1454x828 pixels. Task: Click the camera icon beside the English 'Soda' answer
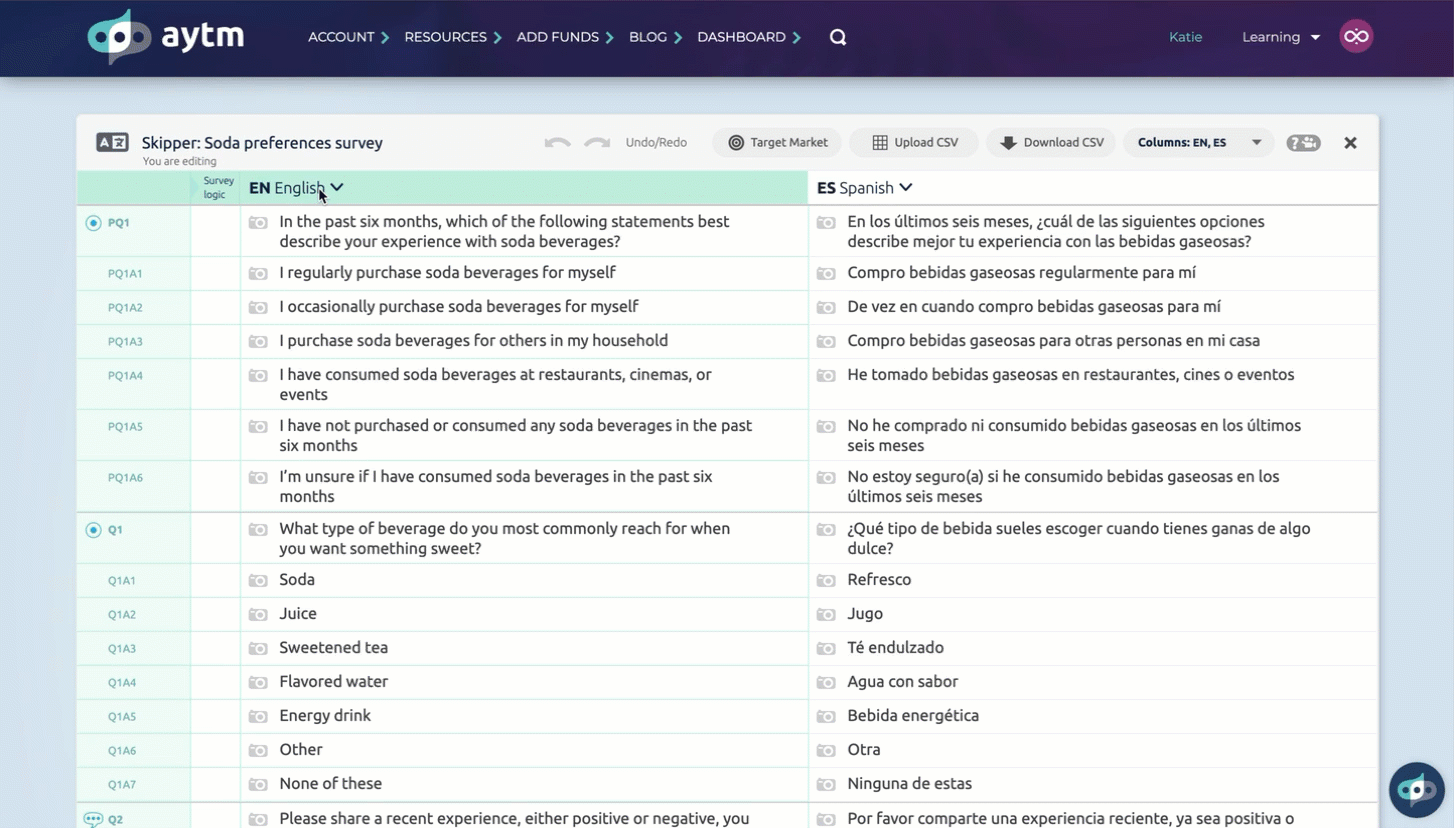tap(258, 580)
